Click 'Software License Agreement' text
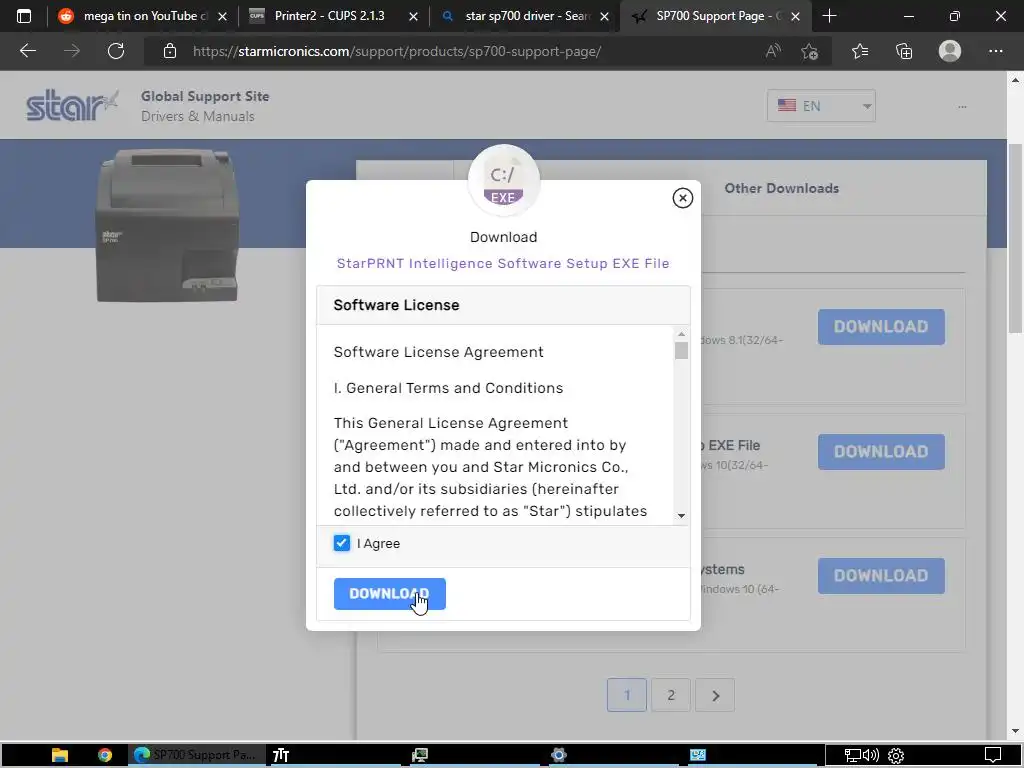Viewport: 1024px width, 768px height. point(438,352)
